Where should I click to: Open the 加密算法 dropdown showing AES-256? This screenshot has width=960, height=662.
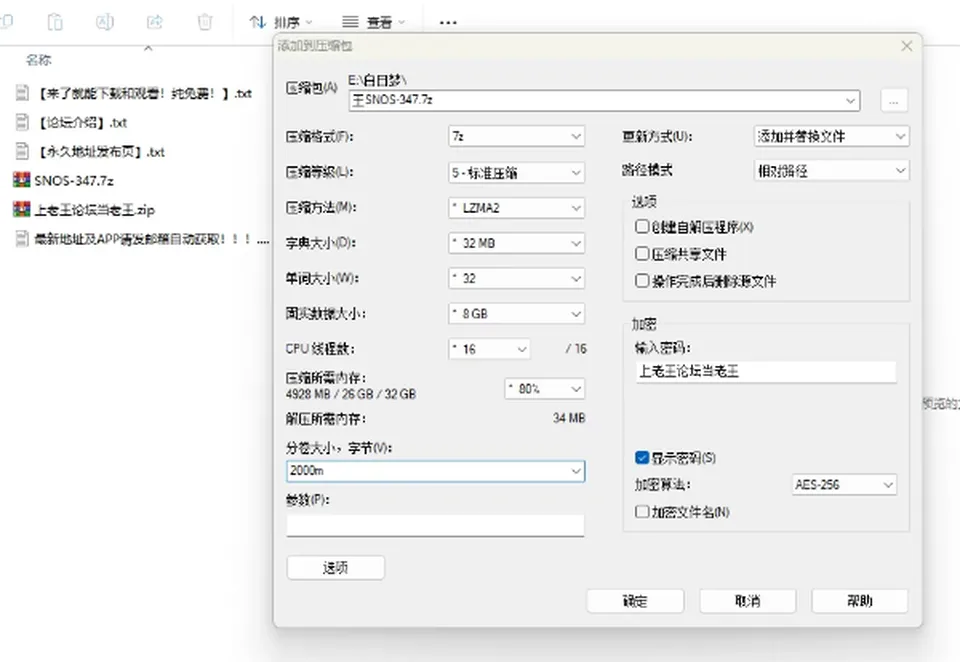point(844,484)
